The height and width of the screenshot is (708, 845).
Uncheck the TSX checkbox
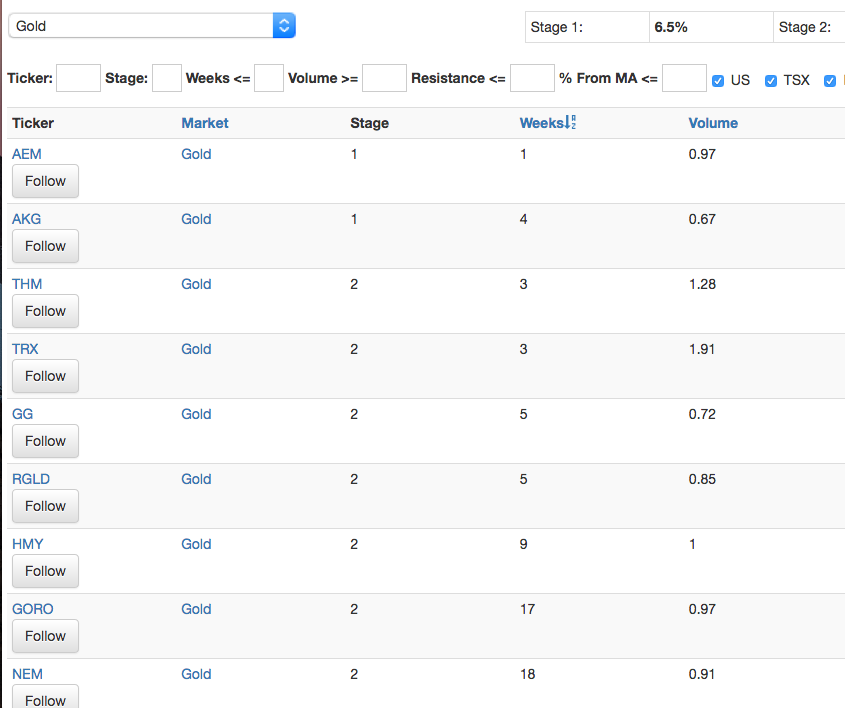[771, 80]
